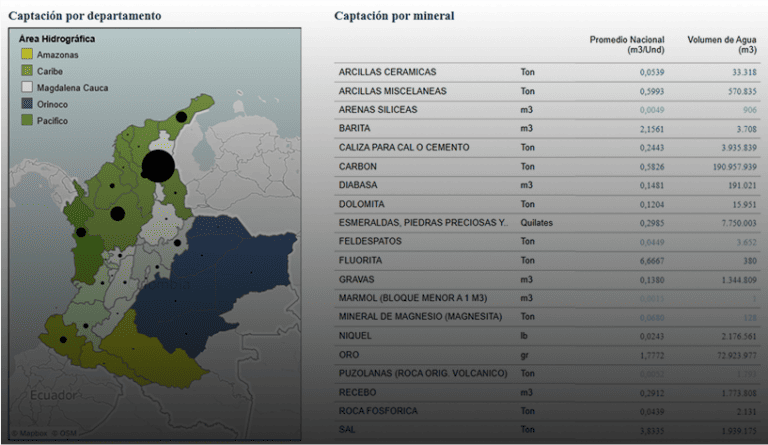The width and height of the screenshot is (768, 445).
Task: Click the NIQUEL row label
Action: coord(355,336)
